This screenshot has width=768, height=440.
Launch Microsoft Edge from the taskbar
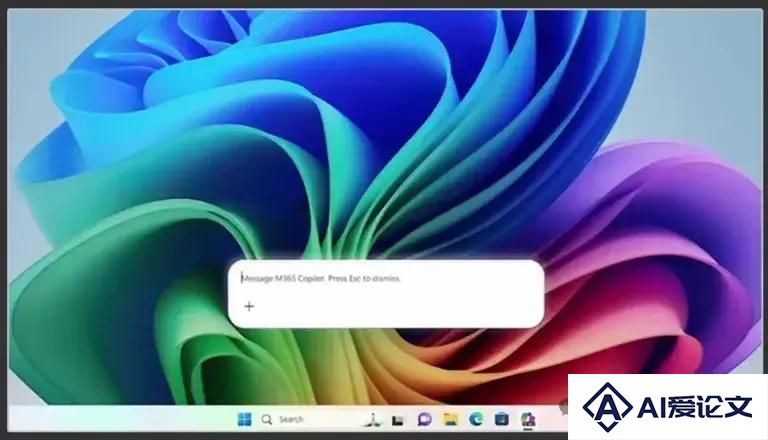click(476, 419)
